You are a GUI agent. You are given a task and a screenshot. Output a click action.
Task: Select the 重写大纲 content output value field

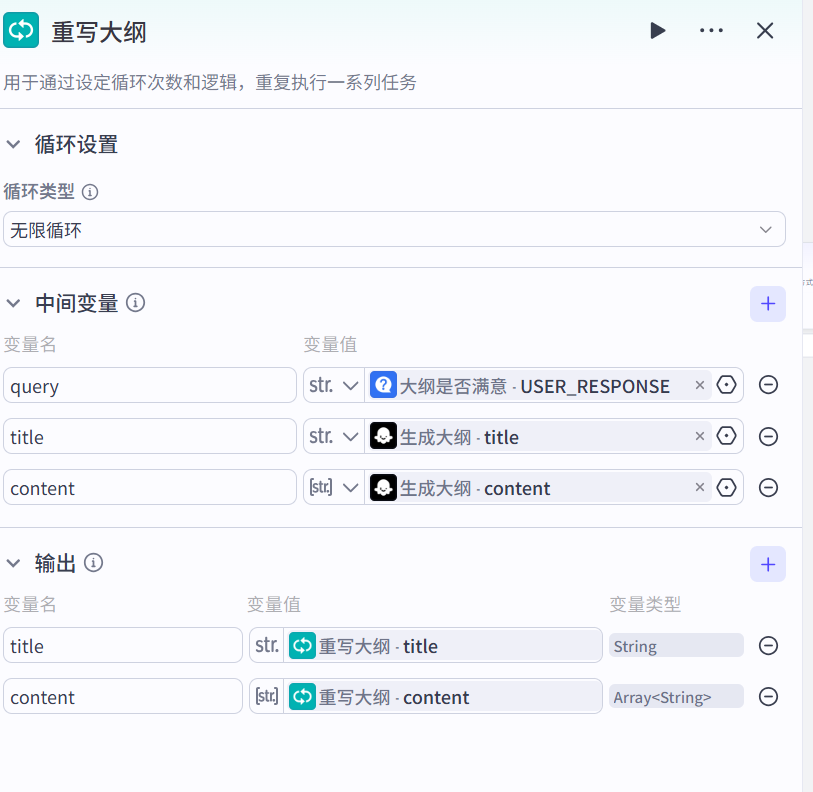pos(444,697)
